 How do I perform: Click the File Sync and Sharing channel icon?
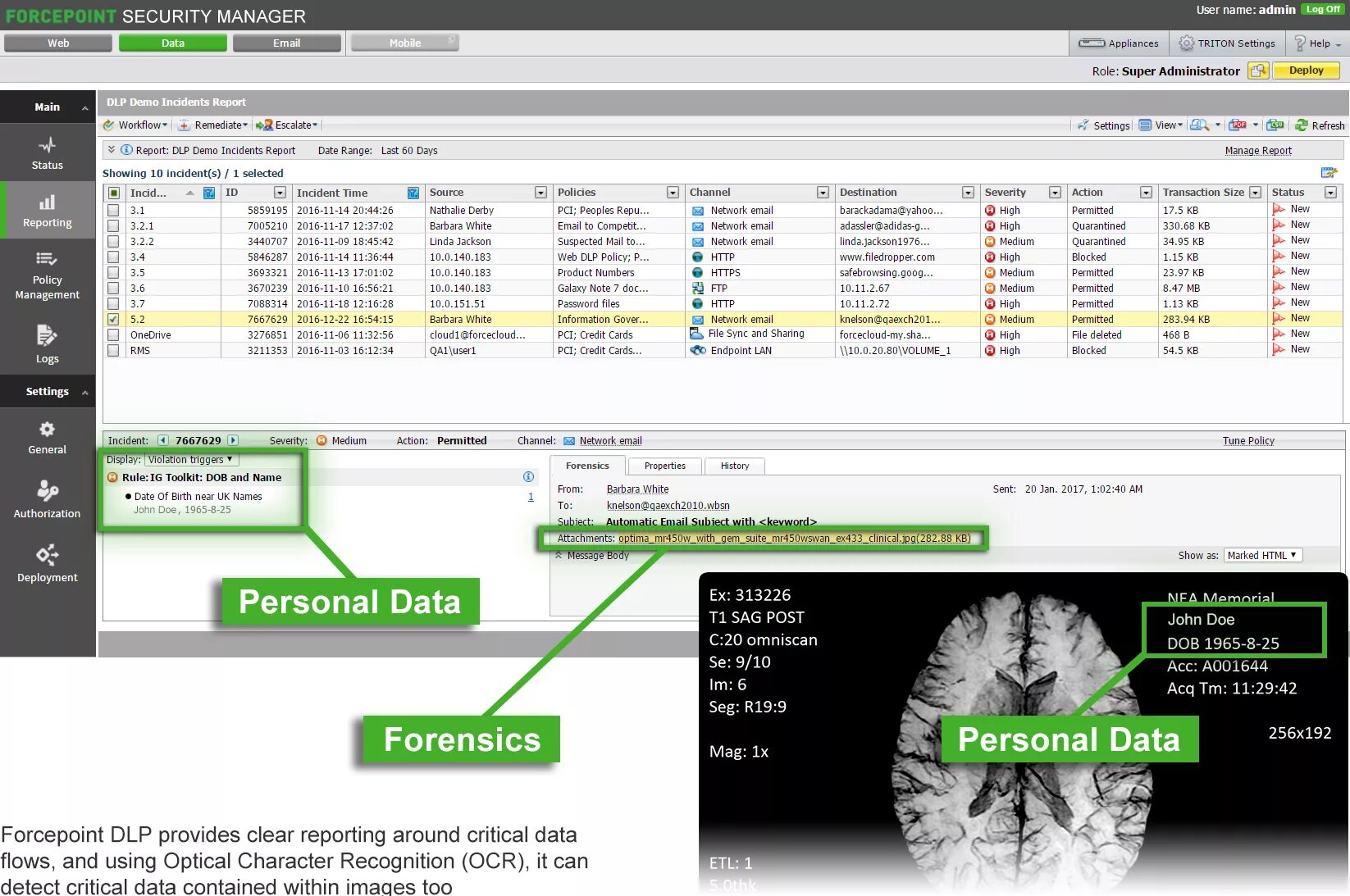point(696,334)
